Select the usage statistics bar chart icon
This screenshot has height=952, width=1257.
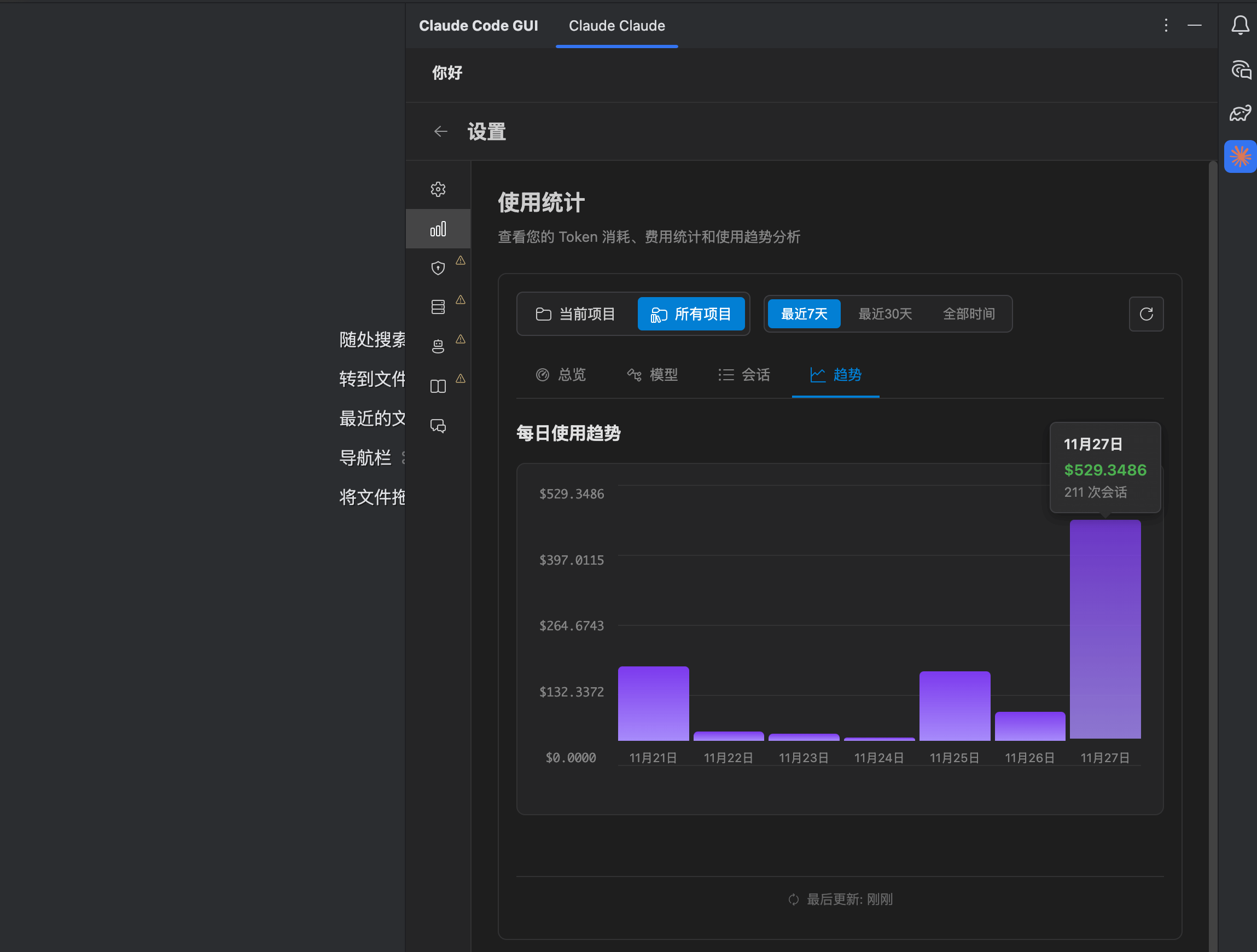438,229
